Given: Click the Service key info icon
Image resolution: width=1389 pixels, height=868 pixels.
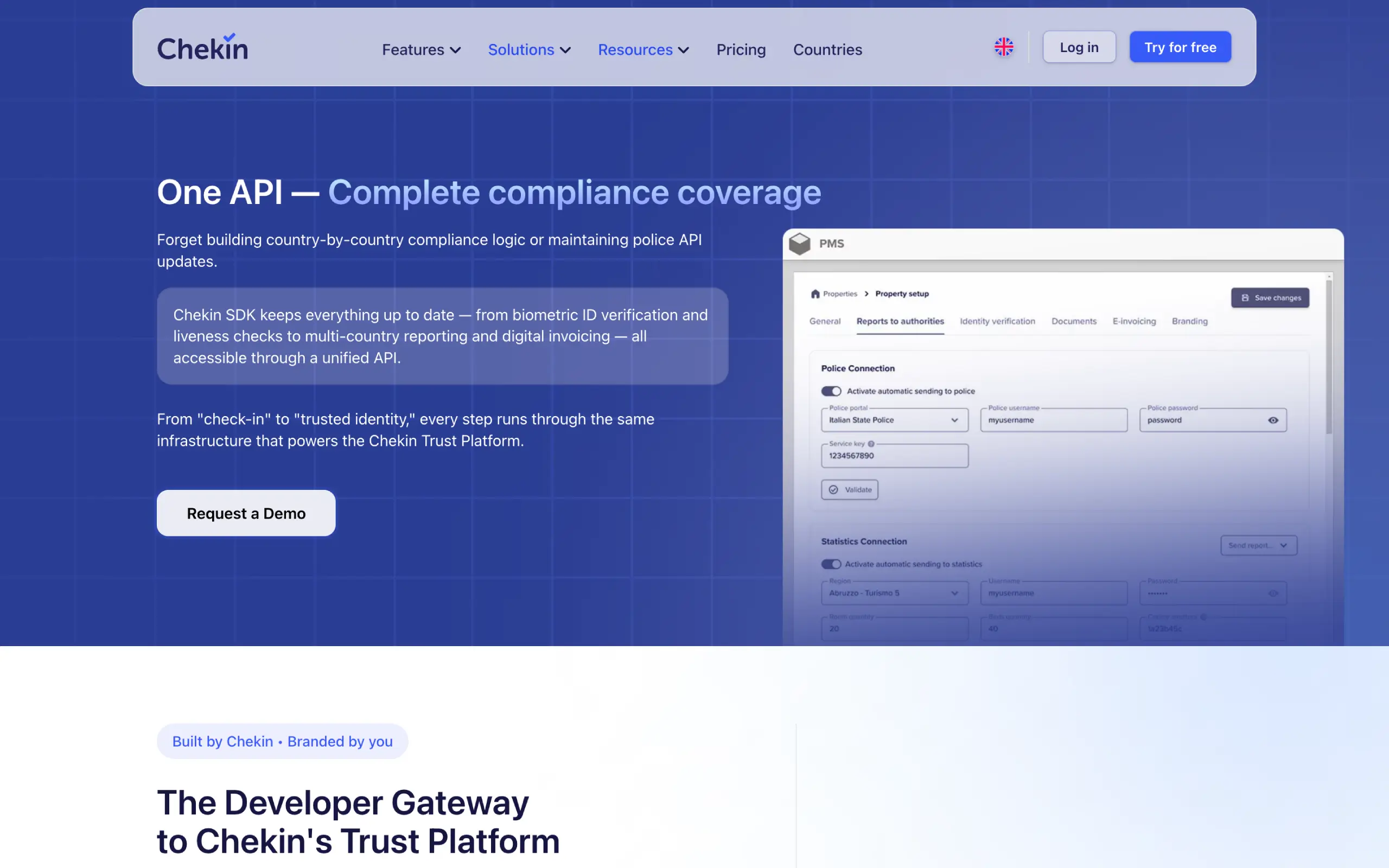Looking at the screenshot, I should click(x=871, y=444).
